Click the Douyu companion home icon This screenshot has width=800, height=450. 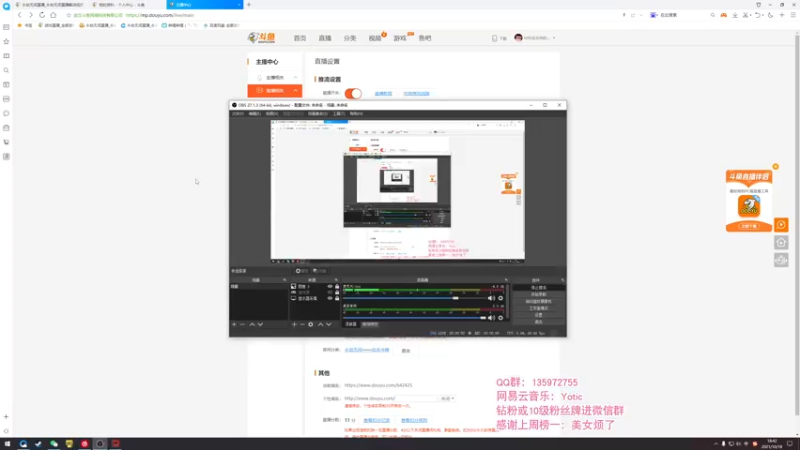pos(781,243)
